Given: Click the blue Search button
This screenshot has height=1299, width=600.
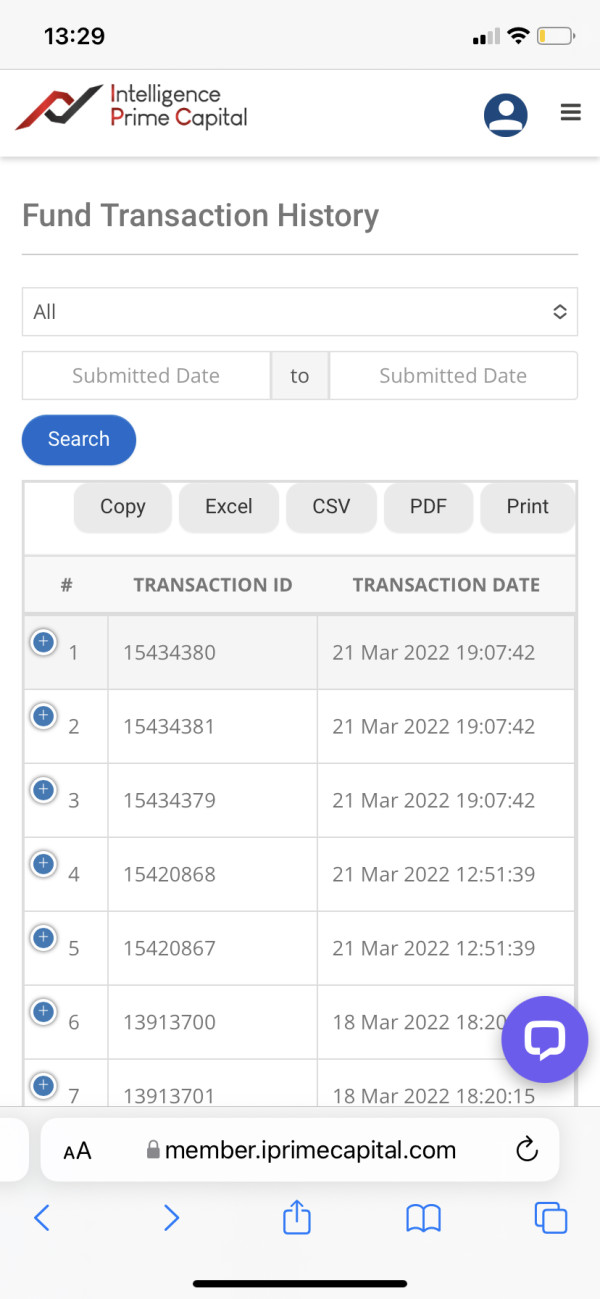Looking at the screenshot, I should click(79, 439).
